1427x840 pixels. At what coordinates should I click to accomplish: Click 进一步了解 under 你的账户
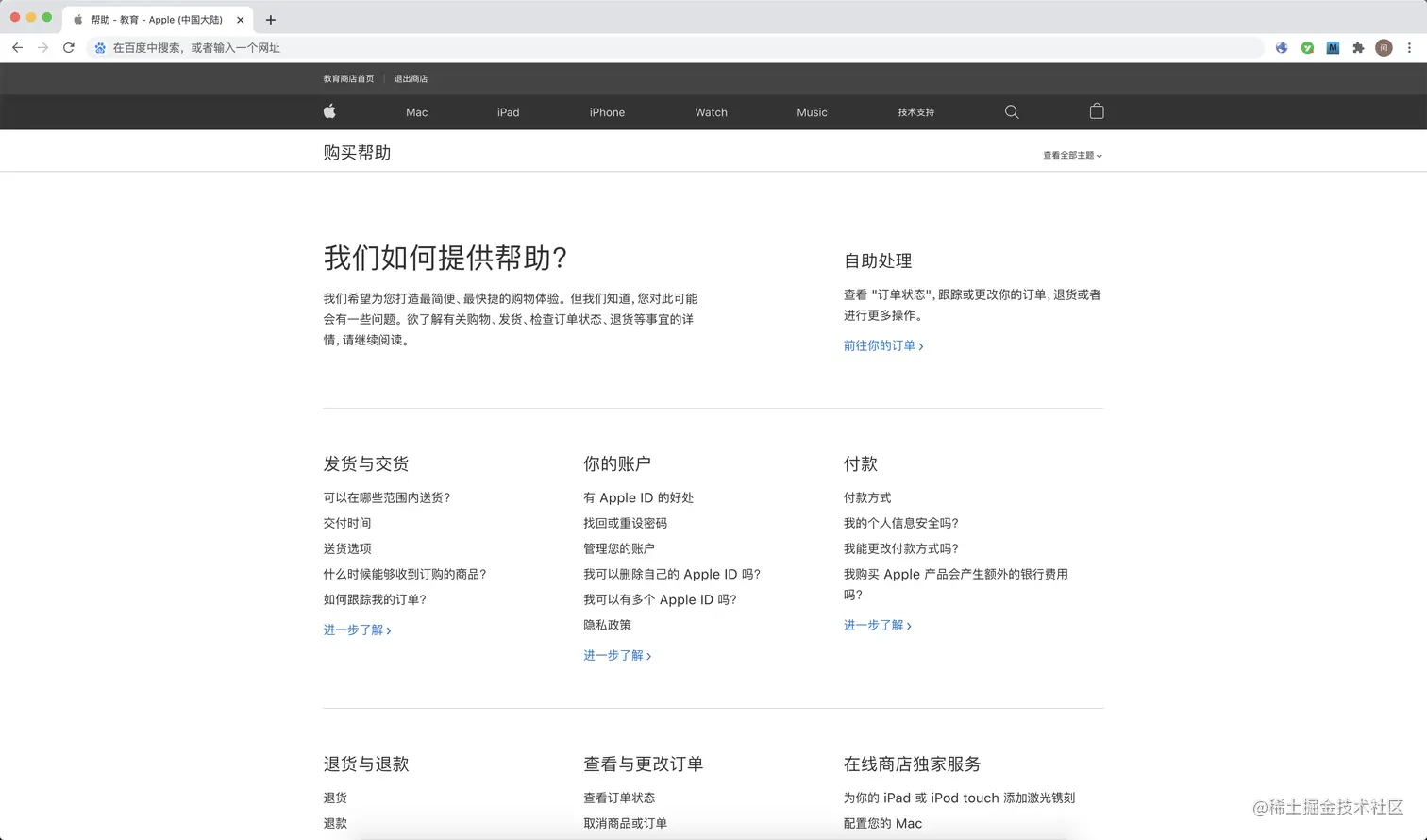(x=617, y=656)
